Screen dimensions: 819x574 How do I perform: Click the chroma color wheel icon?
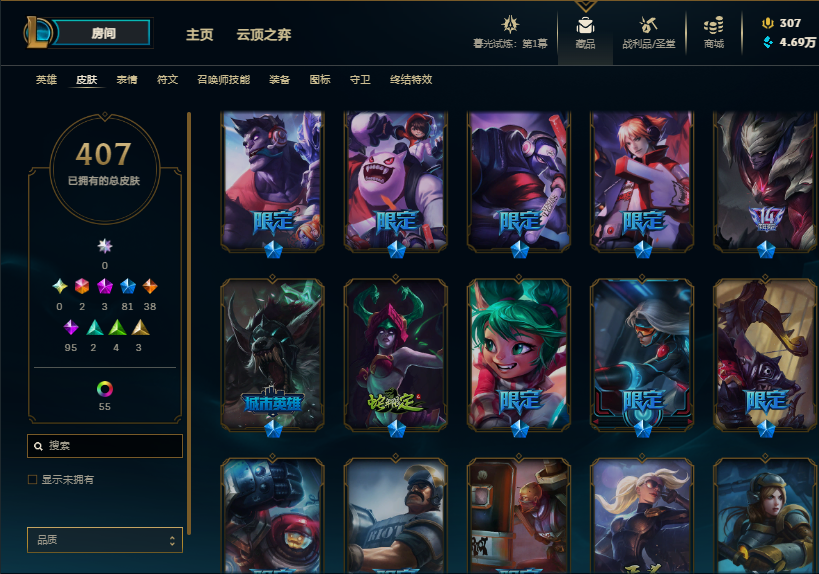coord(104,389)
